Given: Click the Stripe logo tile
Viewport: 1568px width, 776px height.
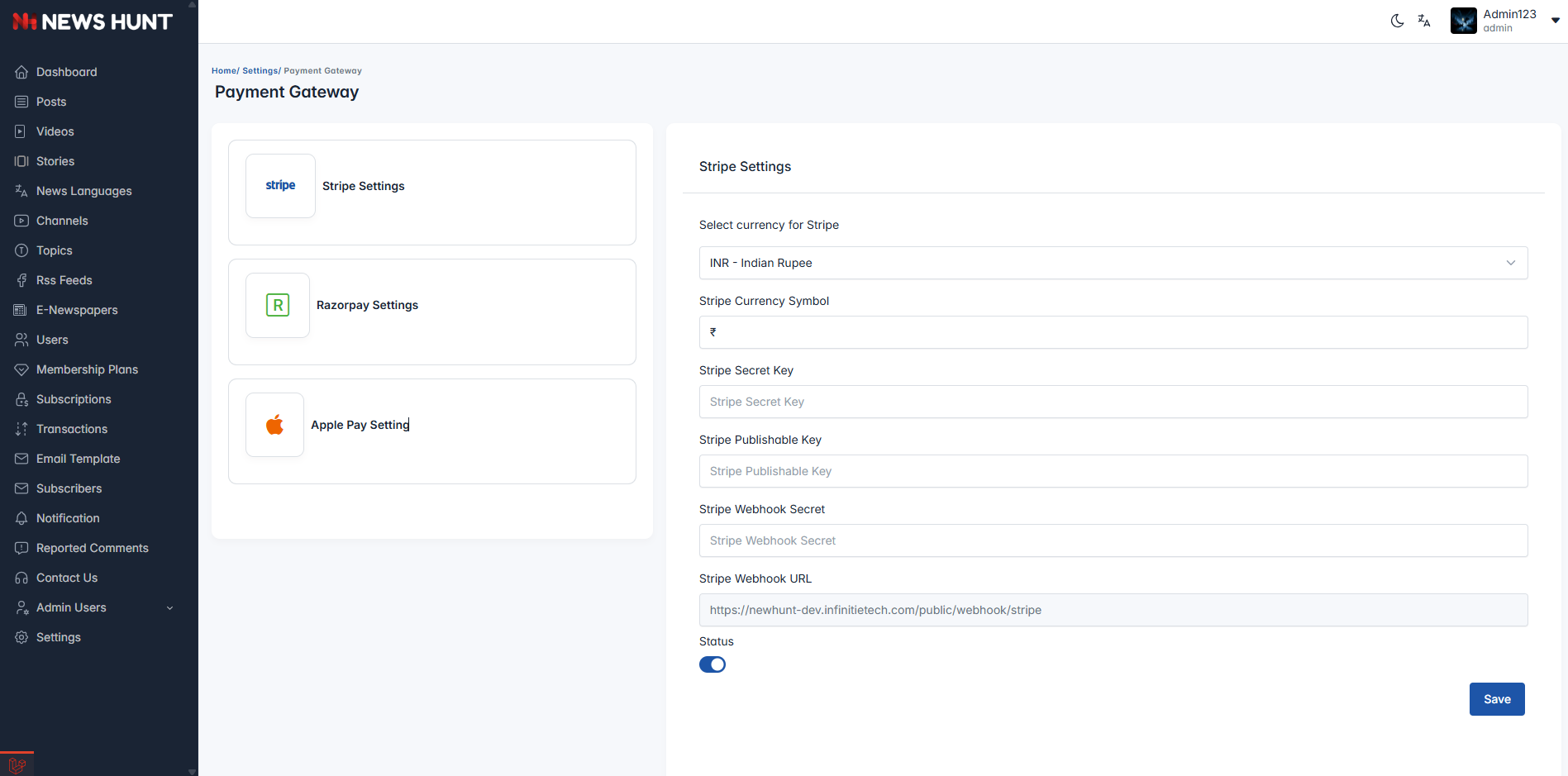Looking at the screenshot, I should click(x=280, y=186).
